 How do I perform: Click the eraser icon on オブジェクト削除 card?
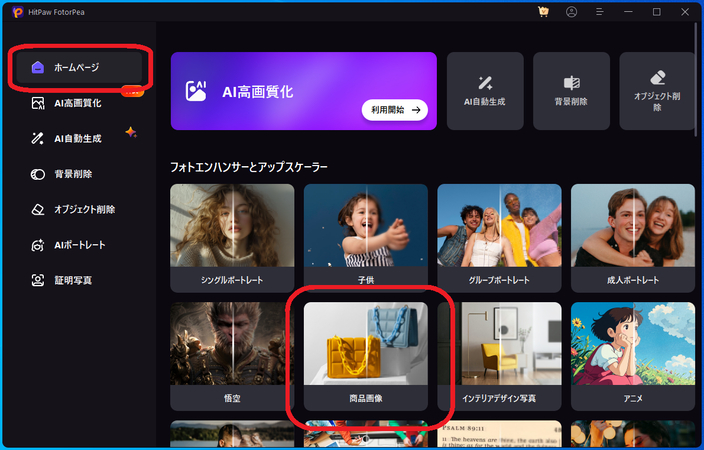(x=658, y=77)
